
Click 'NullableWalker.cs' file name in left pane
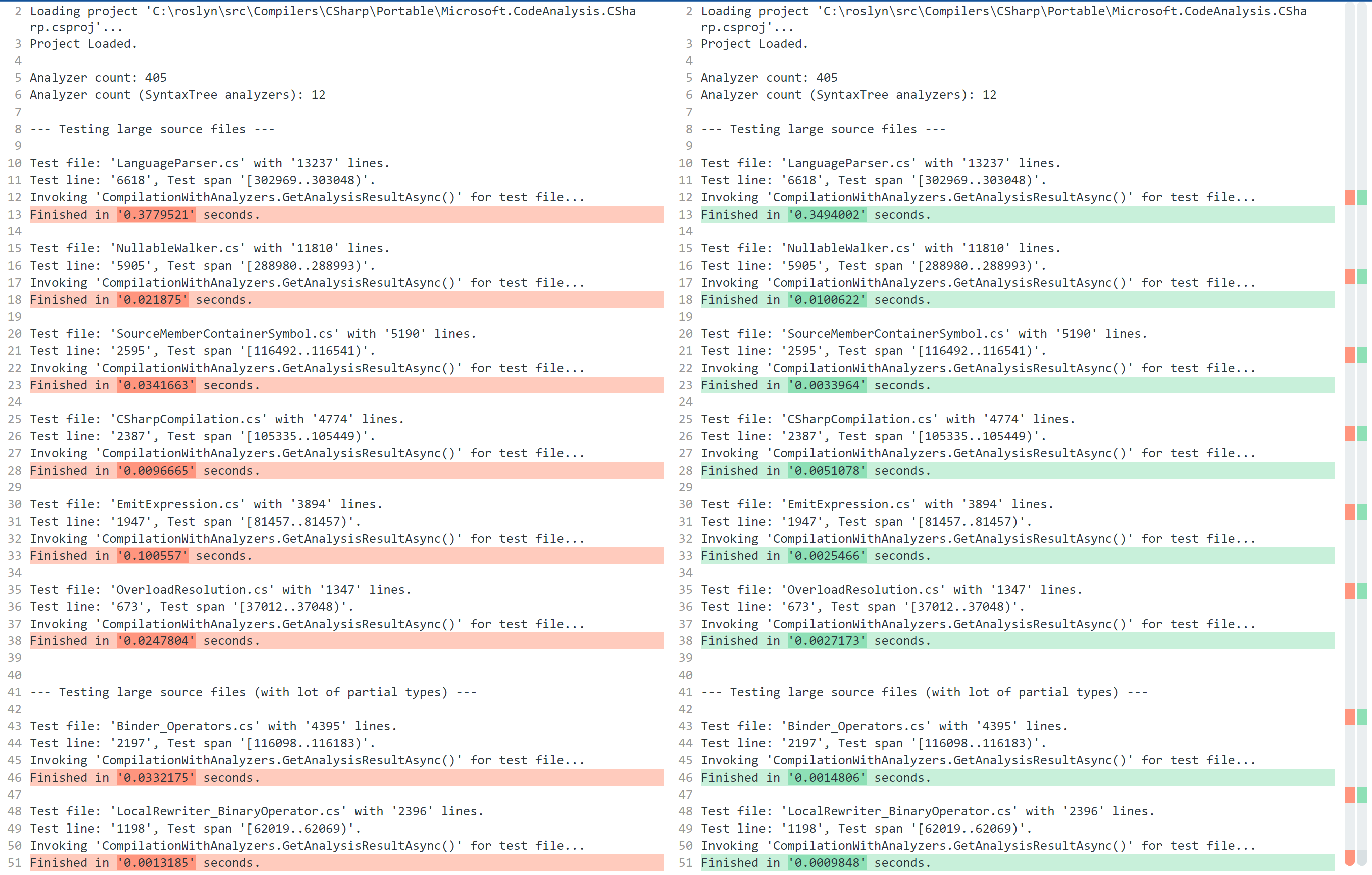(x=177, y=248)
